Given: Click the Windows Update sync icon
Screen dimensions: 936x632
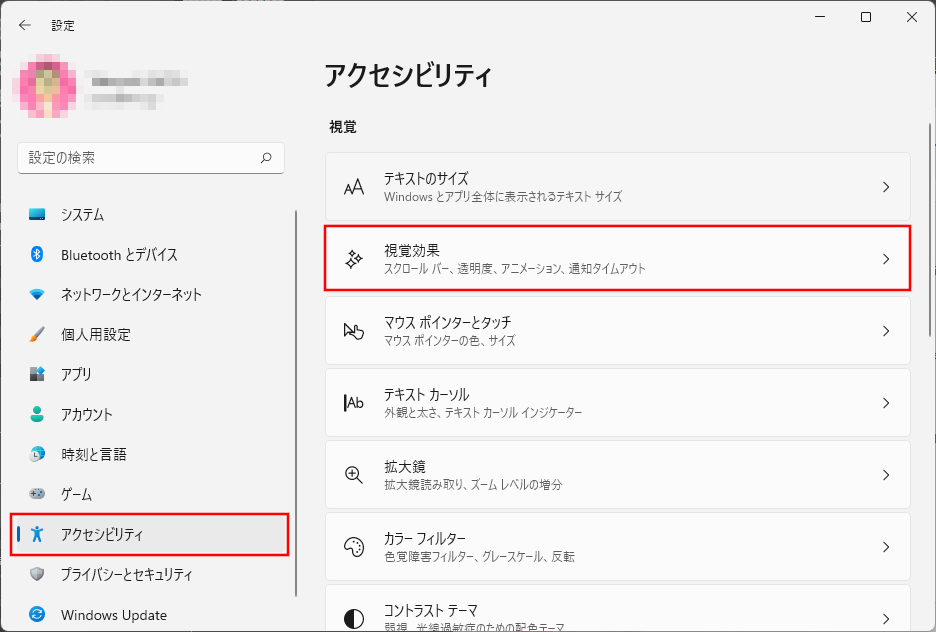Looking at the screenshot, I should pos(37,614).
